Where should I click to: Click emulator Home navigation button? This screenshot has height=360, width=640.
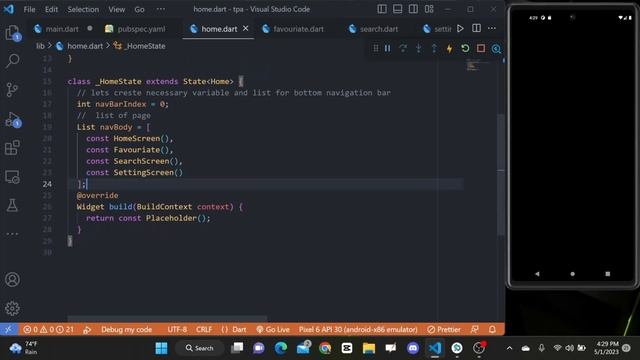click(572, 274)
